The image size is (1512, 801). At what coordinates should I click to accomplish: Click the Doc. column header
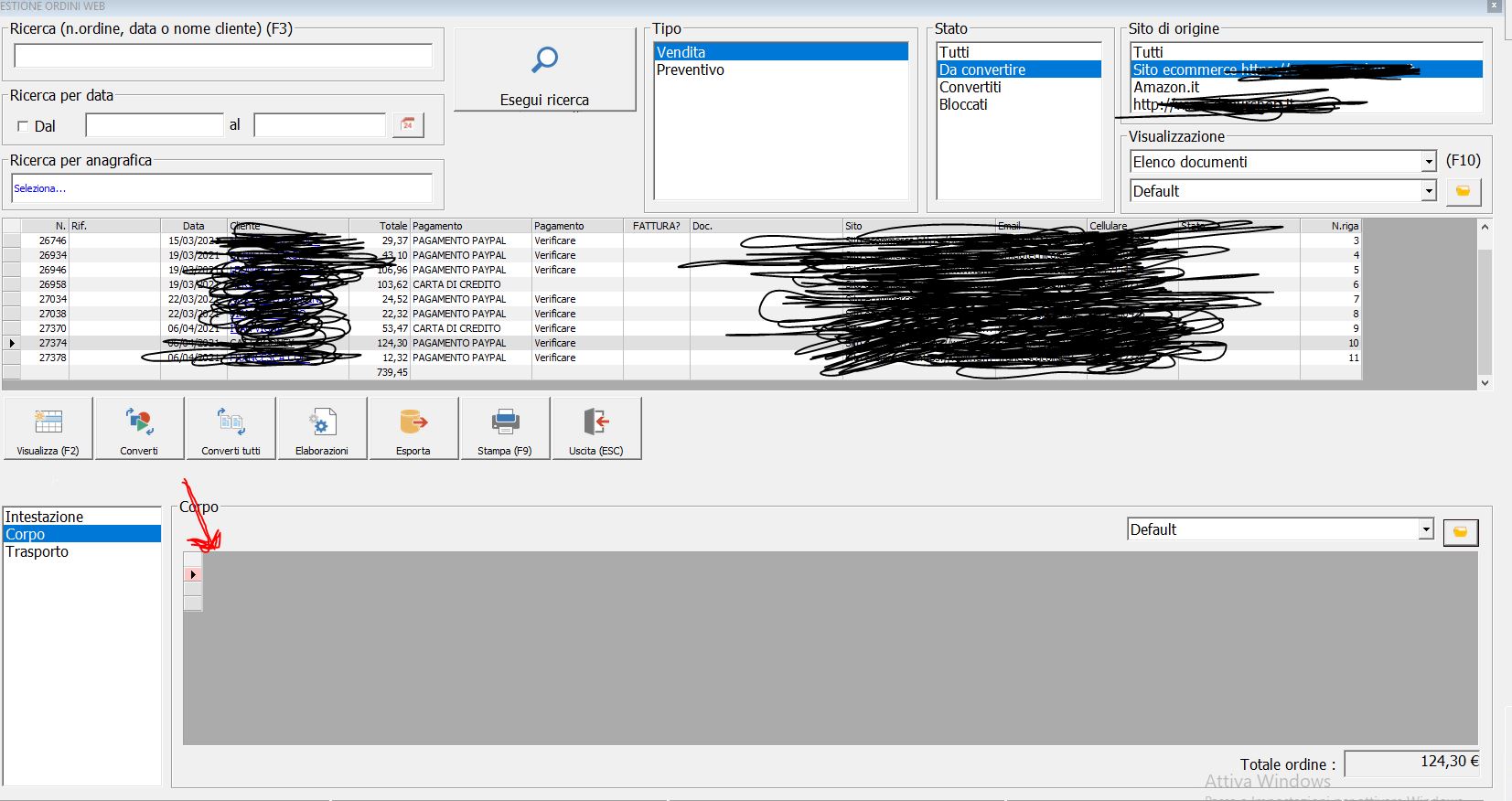click(767, 226)
